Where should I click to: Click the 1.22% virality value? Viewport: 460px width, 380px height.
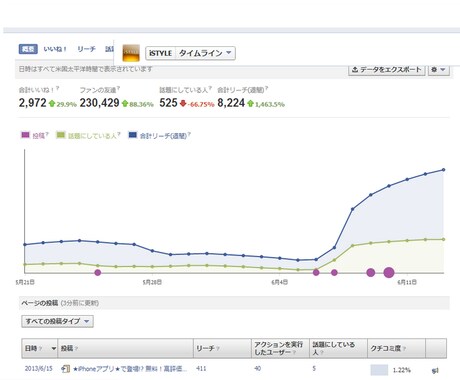tap(402, 370)
